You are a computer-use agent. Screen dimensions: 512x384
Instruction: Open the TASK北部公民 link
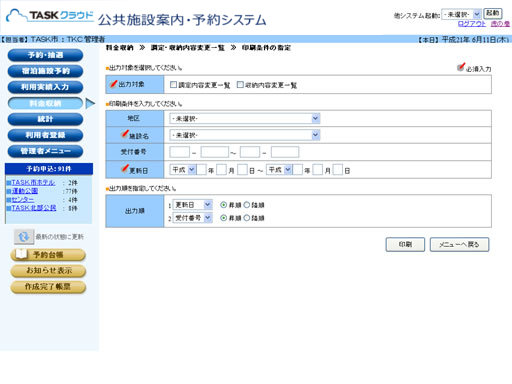point(34,208)
